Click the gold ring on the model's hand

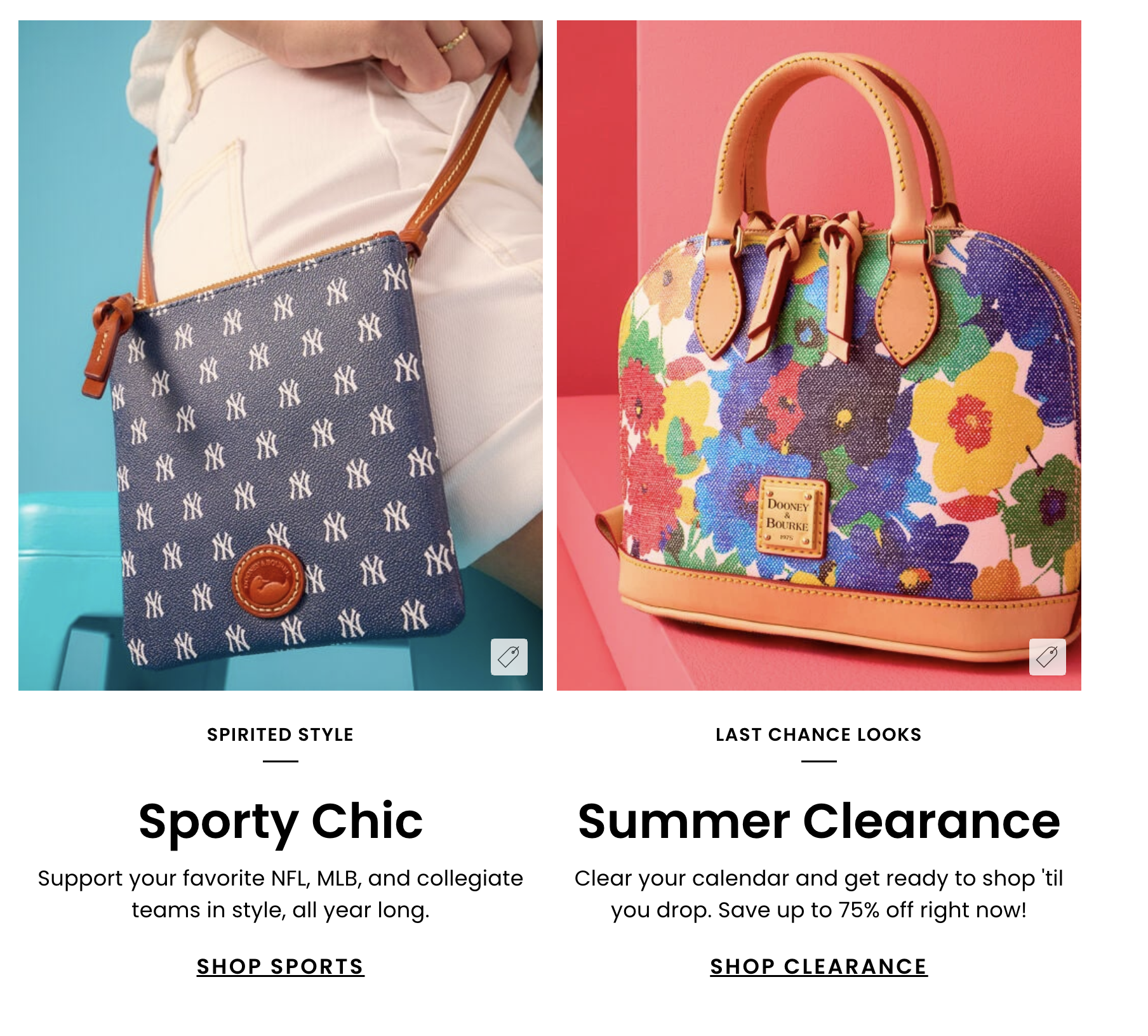(453, 40)
